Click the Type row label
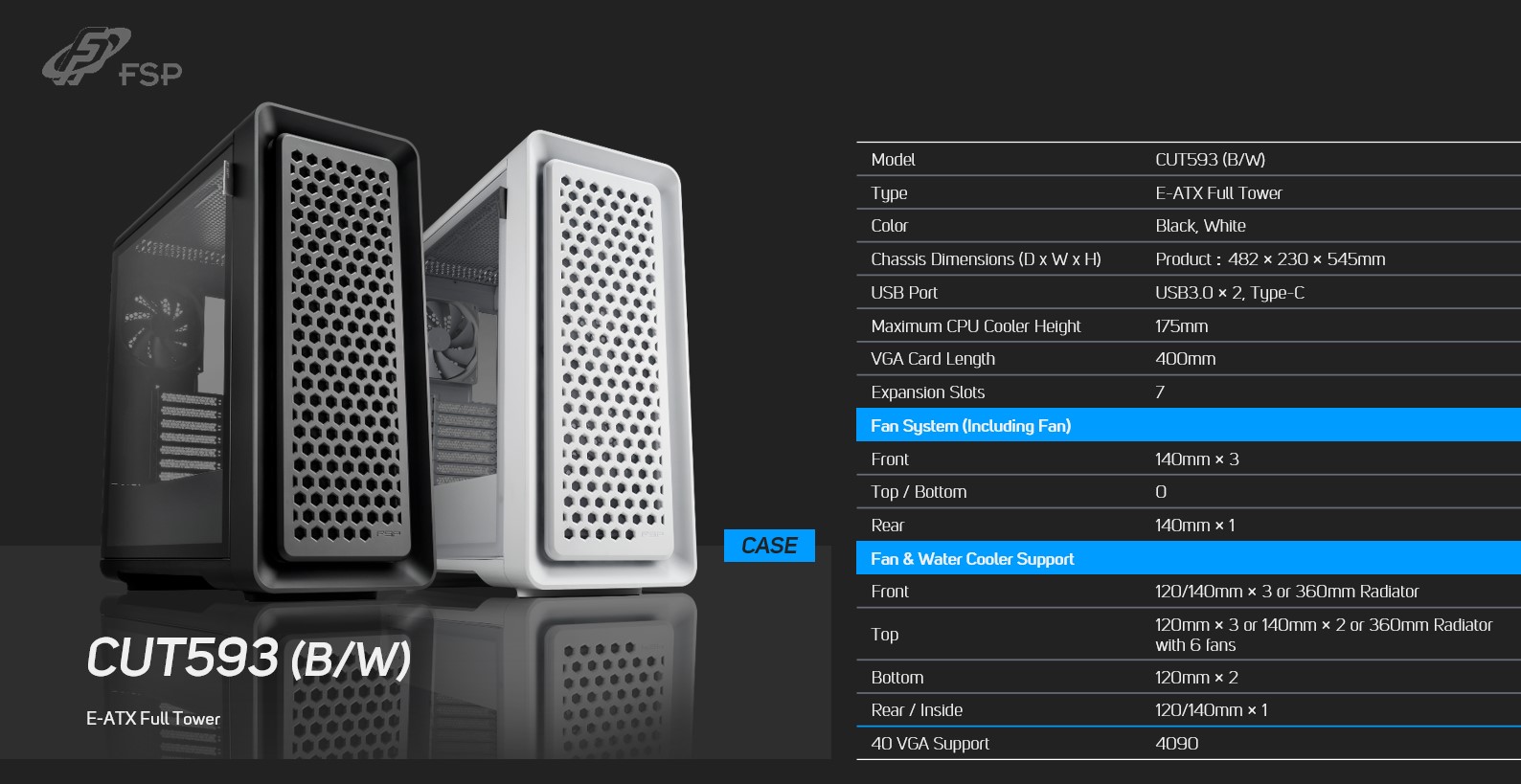 [x=889, y=193]
